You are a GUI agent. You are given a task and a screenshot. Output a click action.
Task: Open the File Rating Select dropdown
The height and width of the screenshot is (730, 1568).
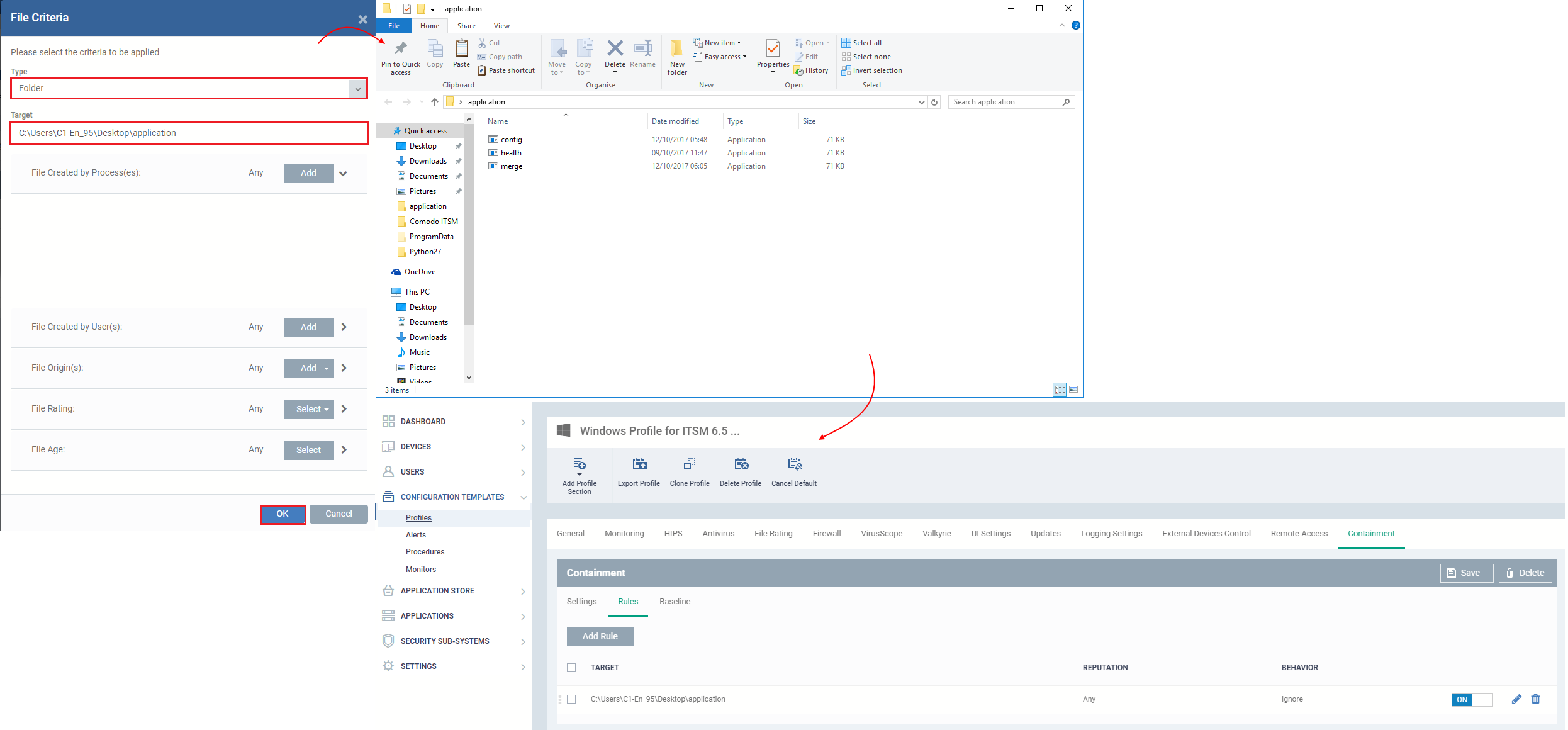click(309, 409)
